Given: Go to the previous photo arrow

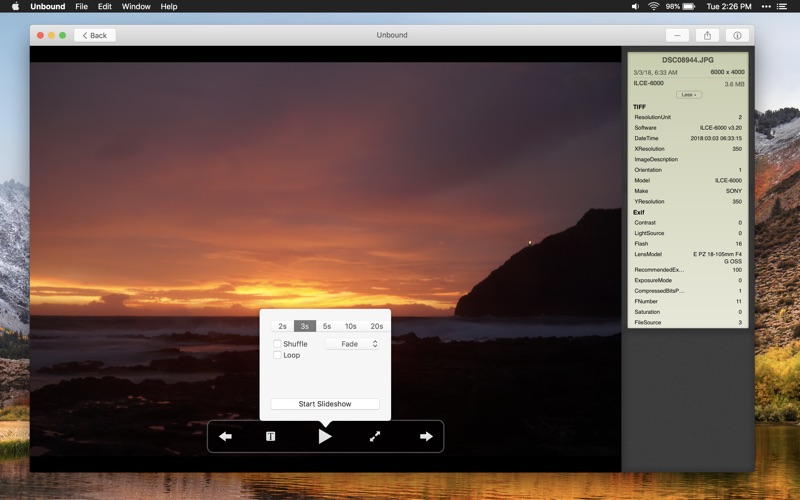Looking at the screenshot, I should [225, 436].
